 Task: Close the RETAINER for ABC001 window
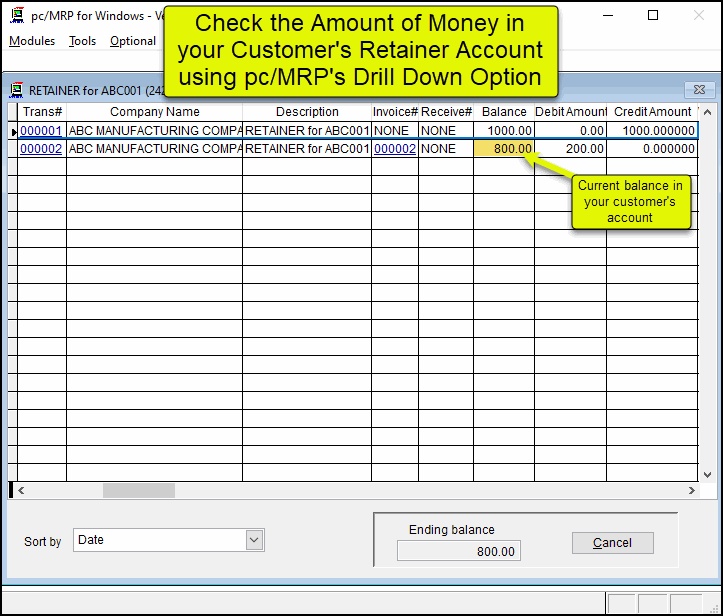tap(699, 89)
